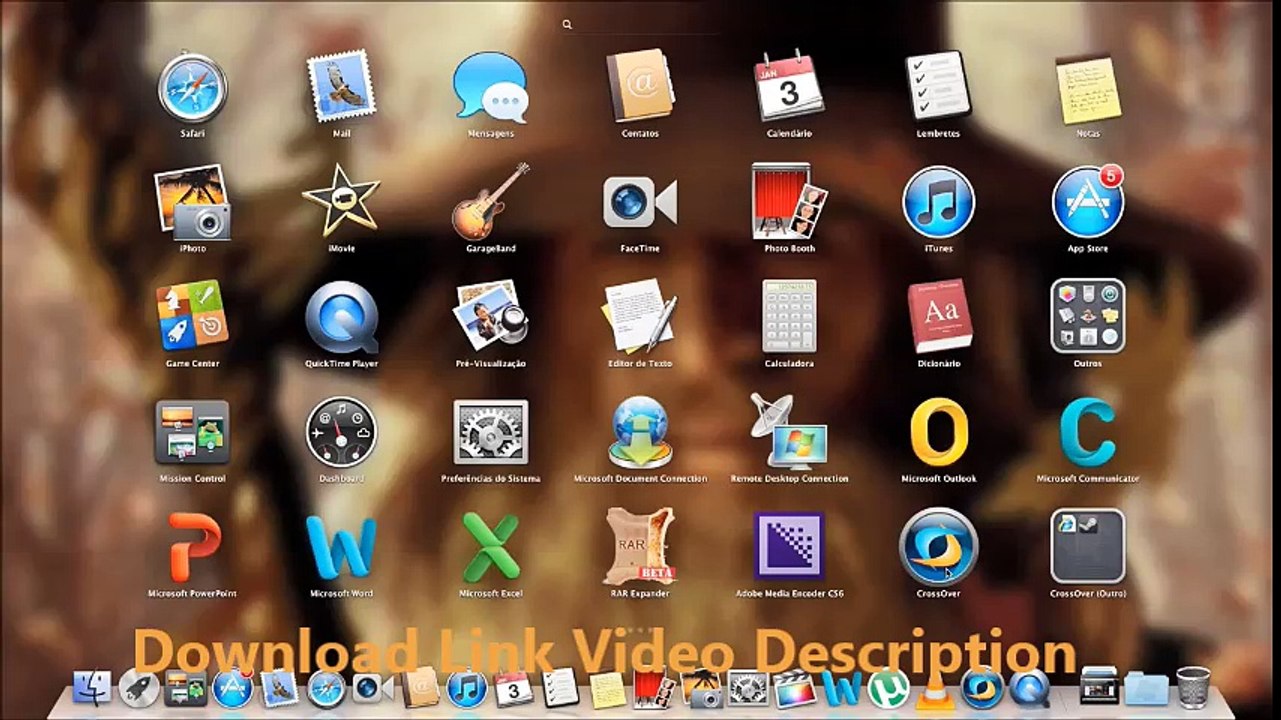Open the CrossOver (Outro) folder
Viewport: 1281px width, 720px height.
(1088, 547)
